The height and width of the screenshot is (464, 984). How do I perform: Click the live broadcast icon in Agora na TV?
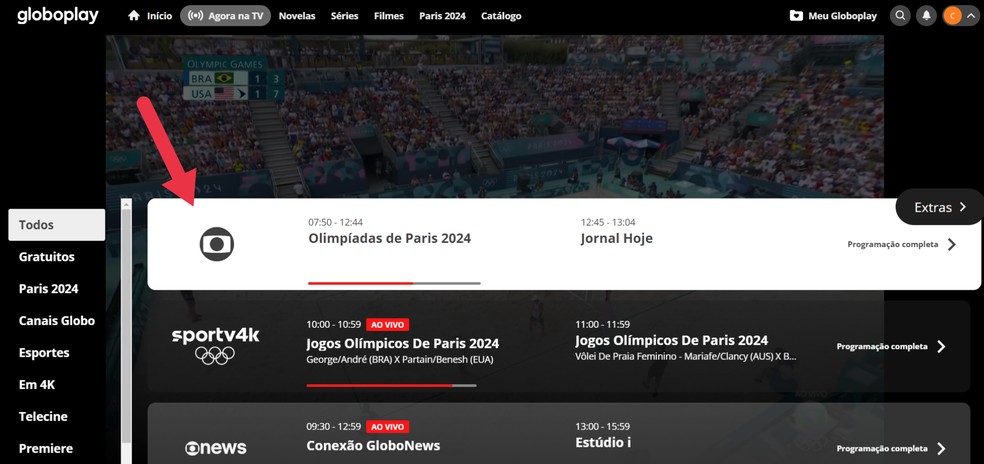pos(195,16)
